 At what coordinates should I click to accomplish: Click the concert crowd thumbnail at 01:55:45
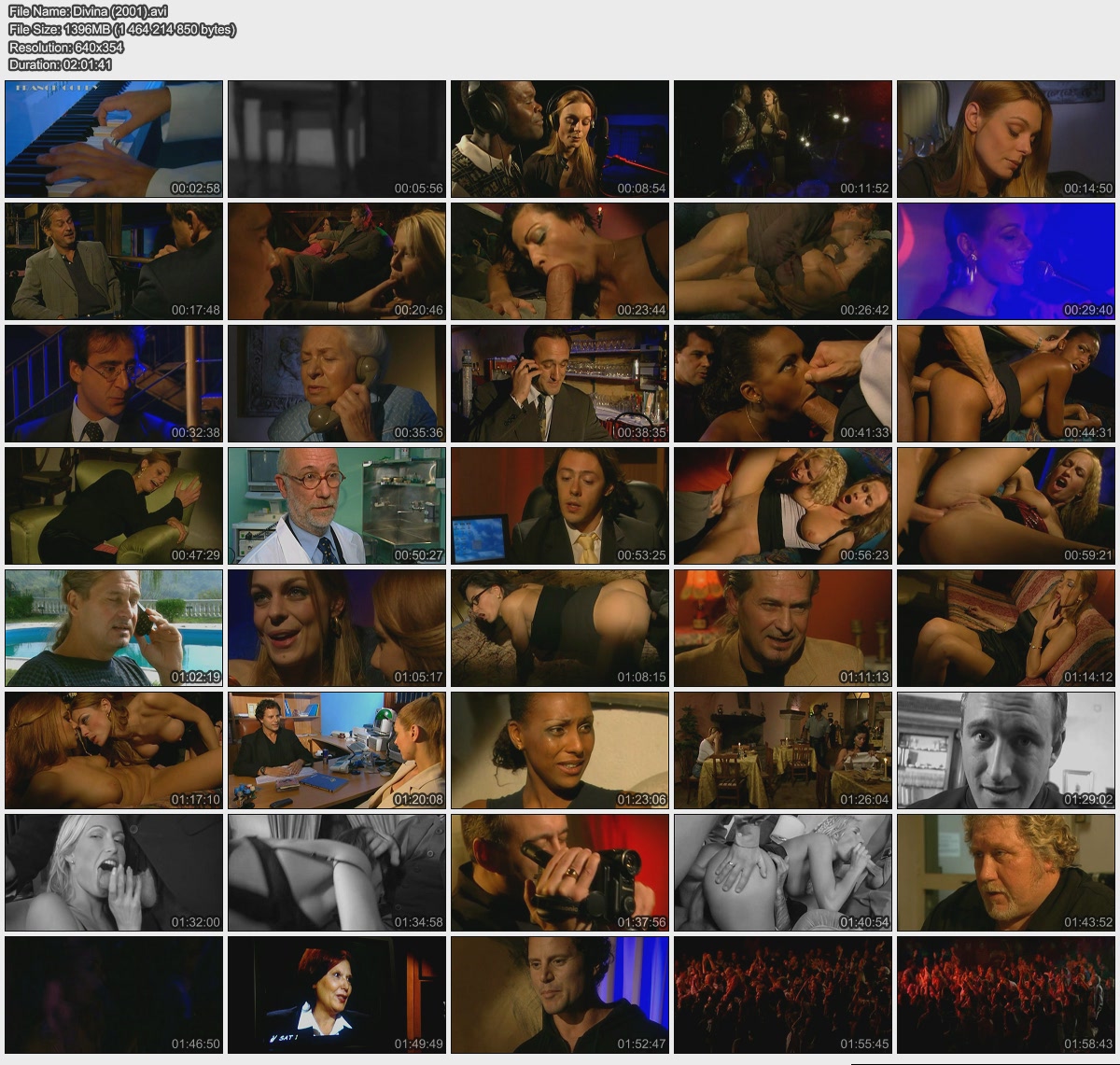click(x=783, y=995)
